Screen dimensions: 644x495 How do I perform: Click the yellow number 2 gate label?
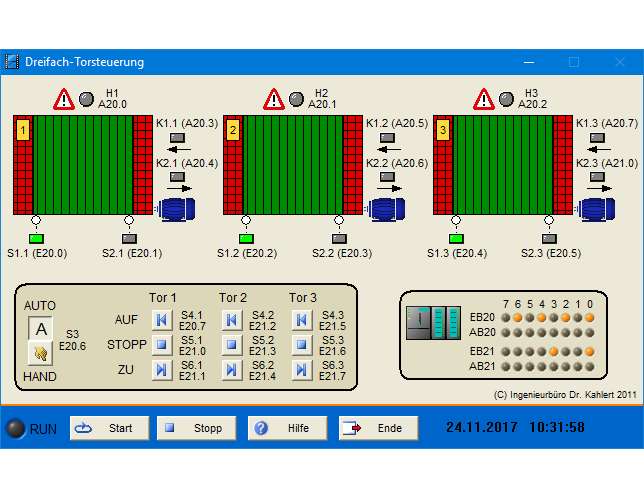(x=233, y=130)
